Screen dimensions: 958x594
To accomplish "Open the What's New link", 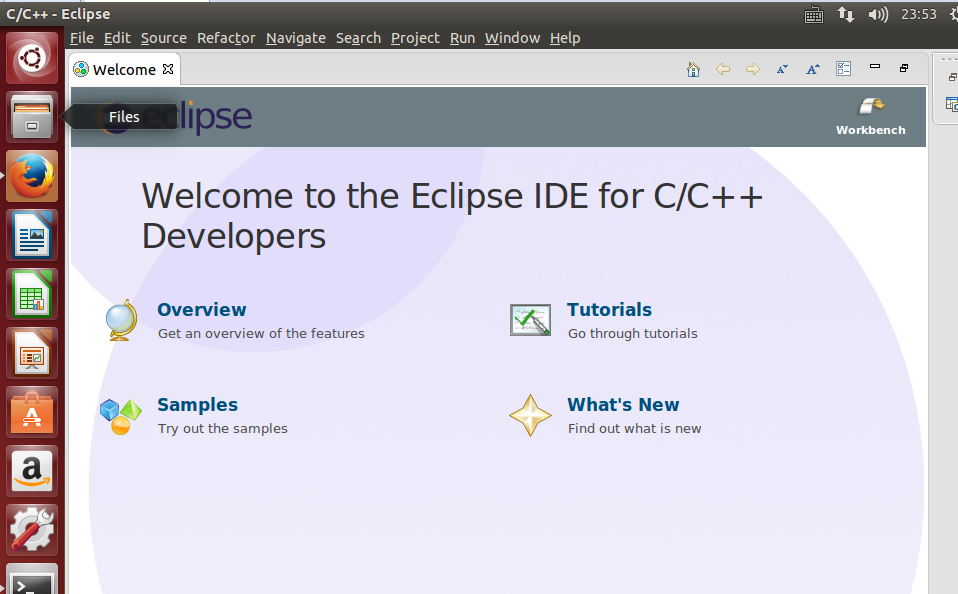I will click(623, 405).
